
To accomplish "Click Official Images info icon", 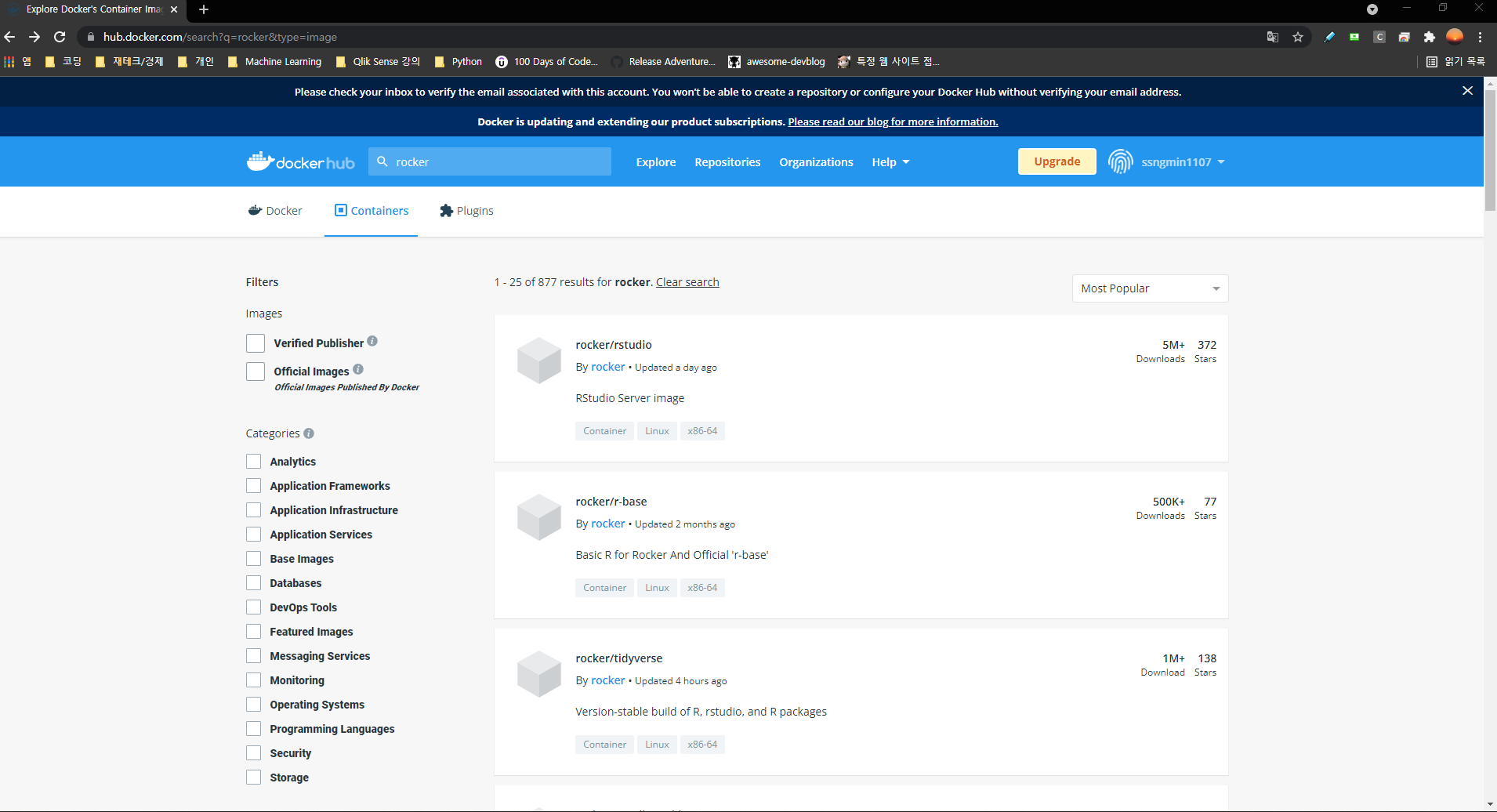I will click(x=358, y=369).
